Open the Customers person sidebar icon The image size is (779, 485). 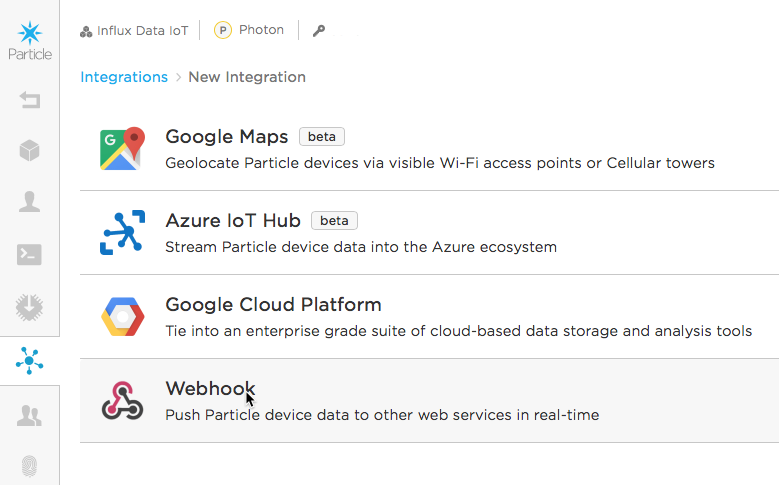(29, 202)
